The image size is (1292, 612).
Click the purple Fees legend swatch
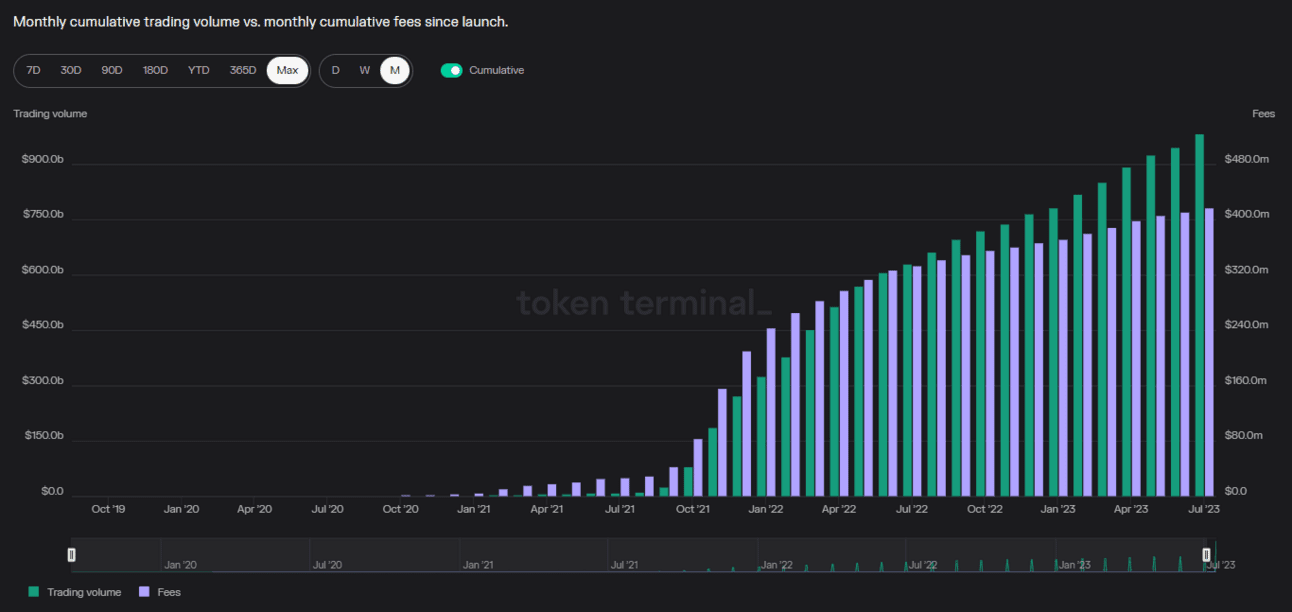tap(144, 592)
